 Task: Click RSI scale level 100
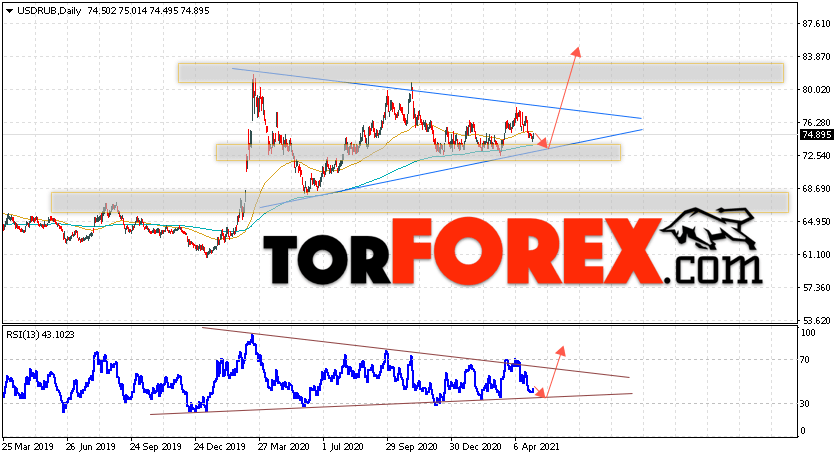pos(808,333)
